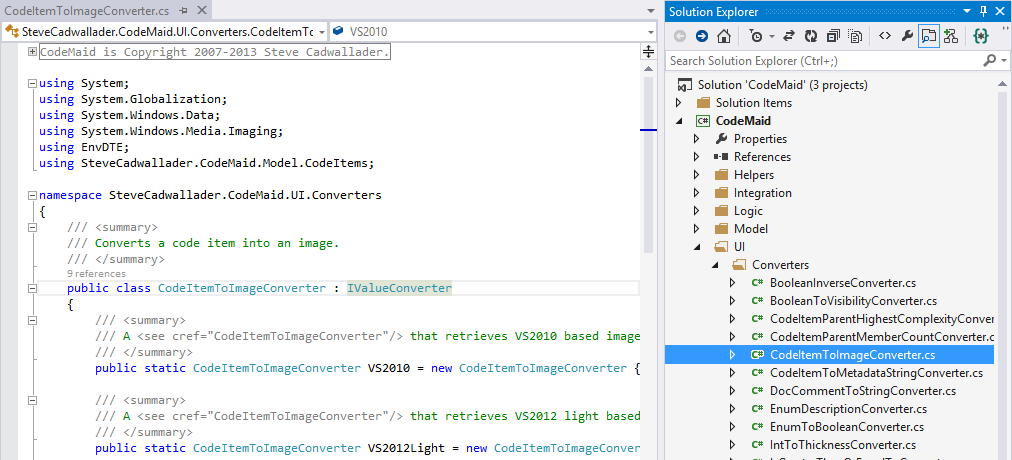Image resolution: width=1012 pixels, height=460 pixels.
Task: Select CodeItemParentHighestComplexityConver file
Action: pos(882,319)
